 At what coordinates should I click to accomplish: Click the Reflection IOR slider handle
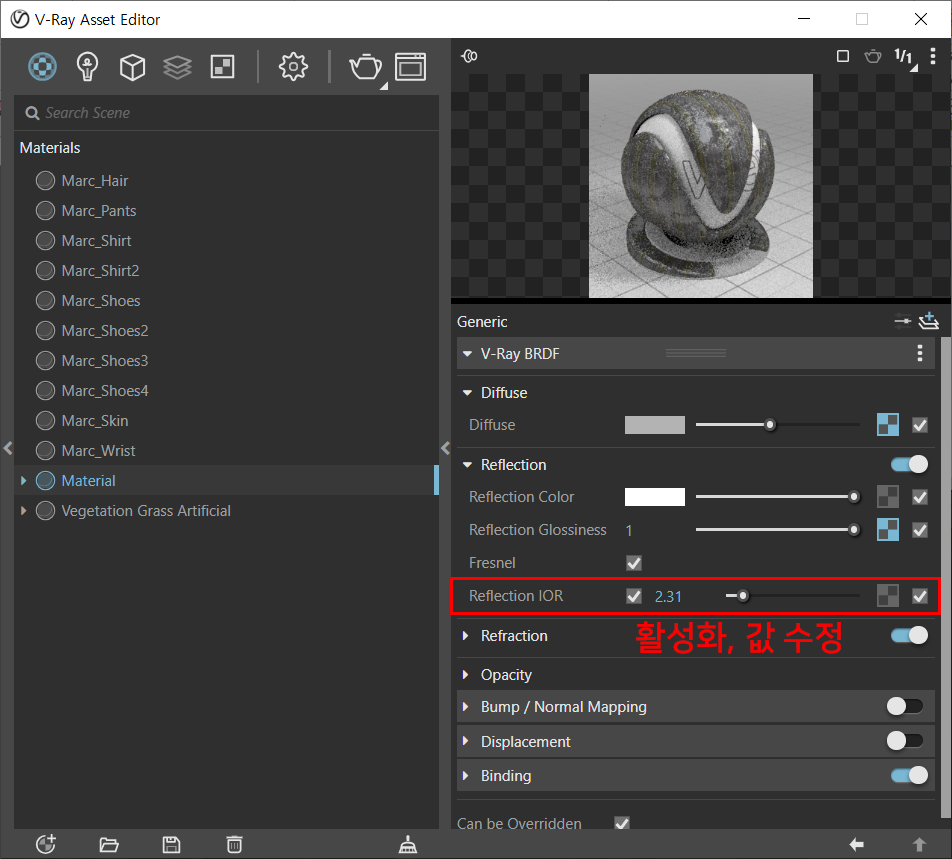(743, 596)
